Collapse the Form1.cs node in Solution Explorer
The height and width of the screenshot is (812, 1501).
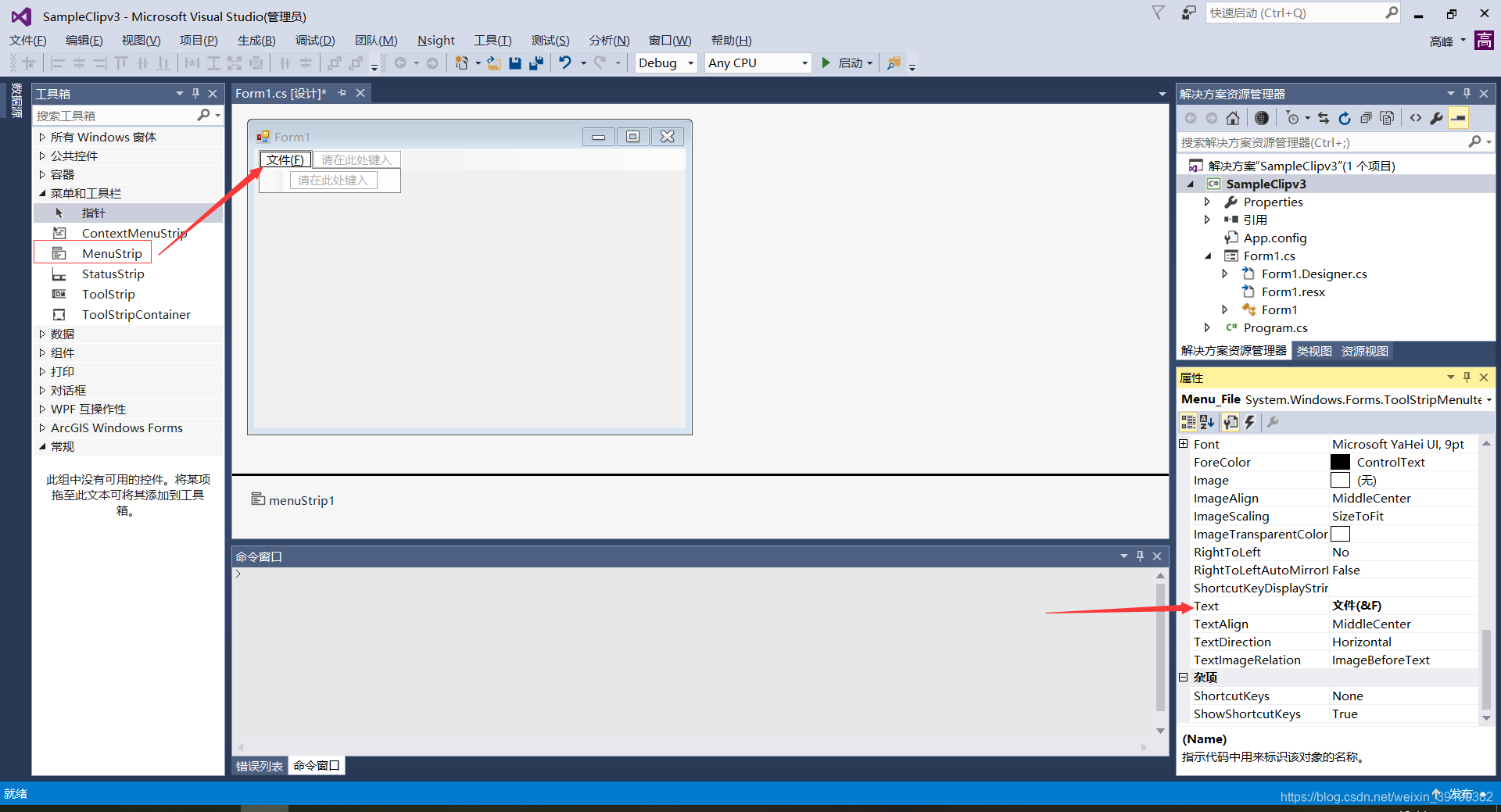[1207, 256]
